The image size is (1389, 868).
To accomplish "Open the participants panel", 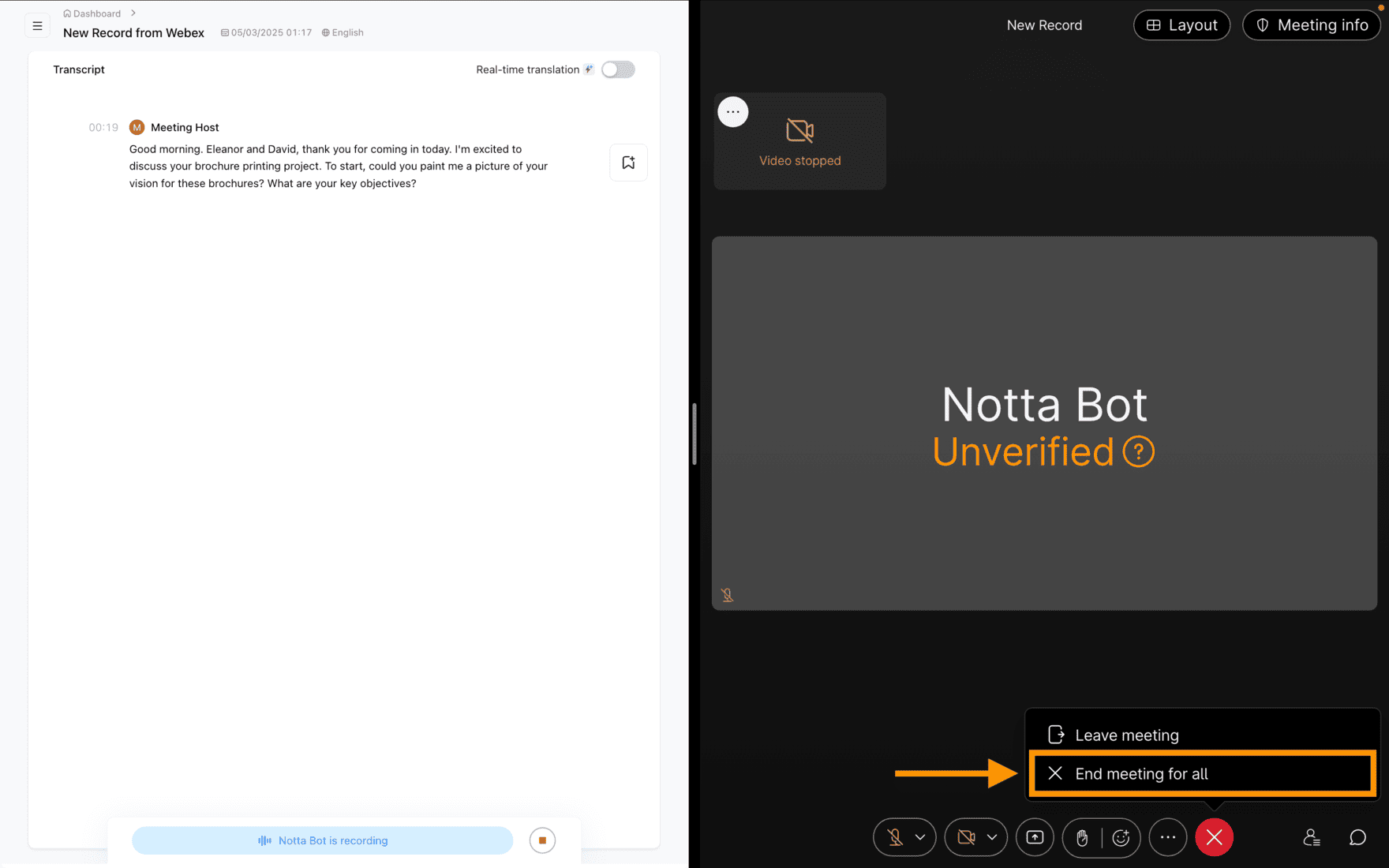I will click(x=1312, y=837).
